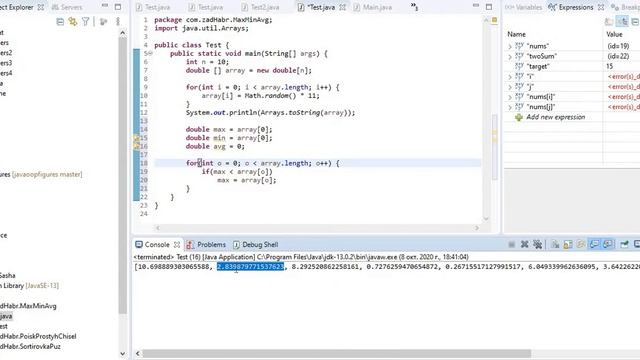This screenshot has height=360, width=640.
Task: Click warning marker on line 15
Action: pos(137,138)
